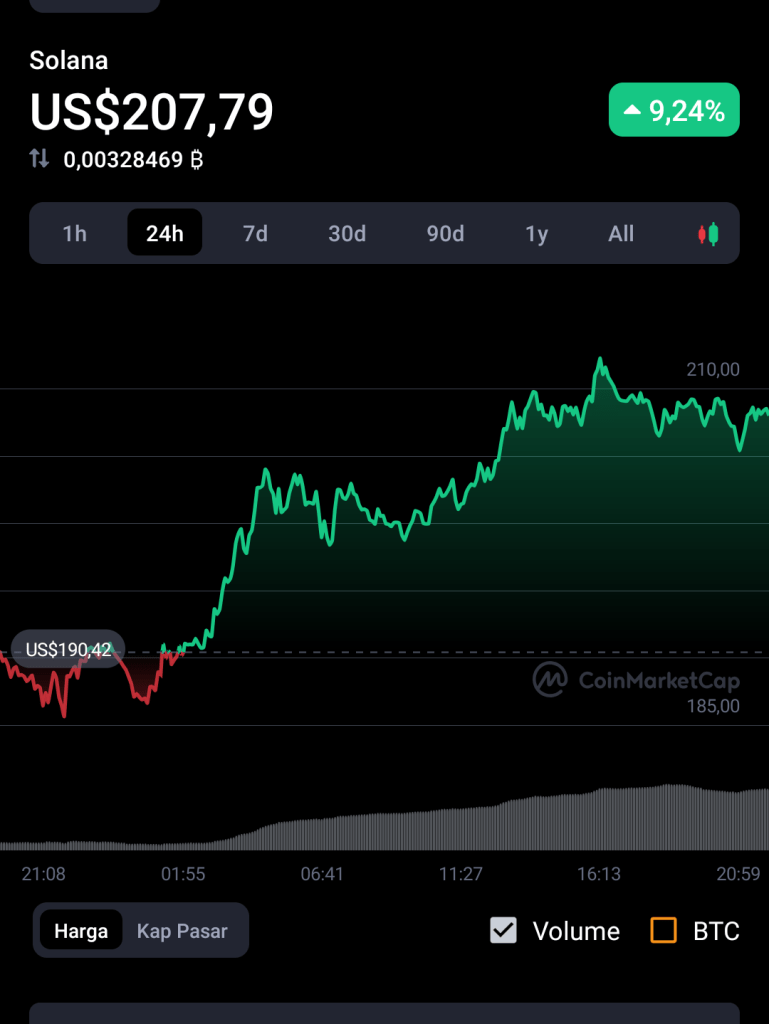View the 1y price history

(537, 234)
